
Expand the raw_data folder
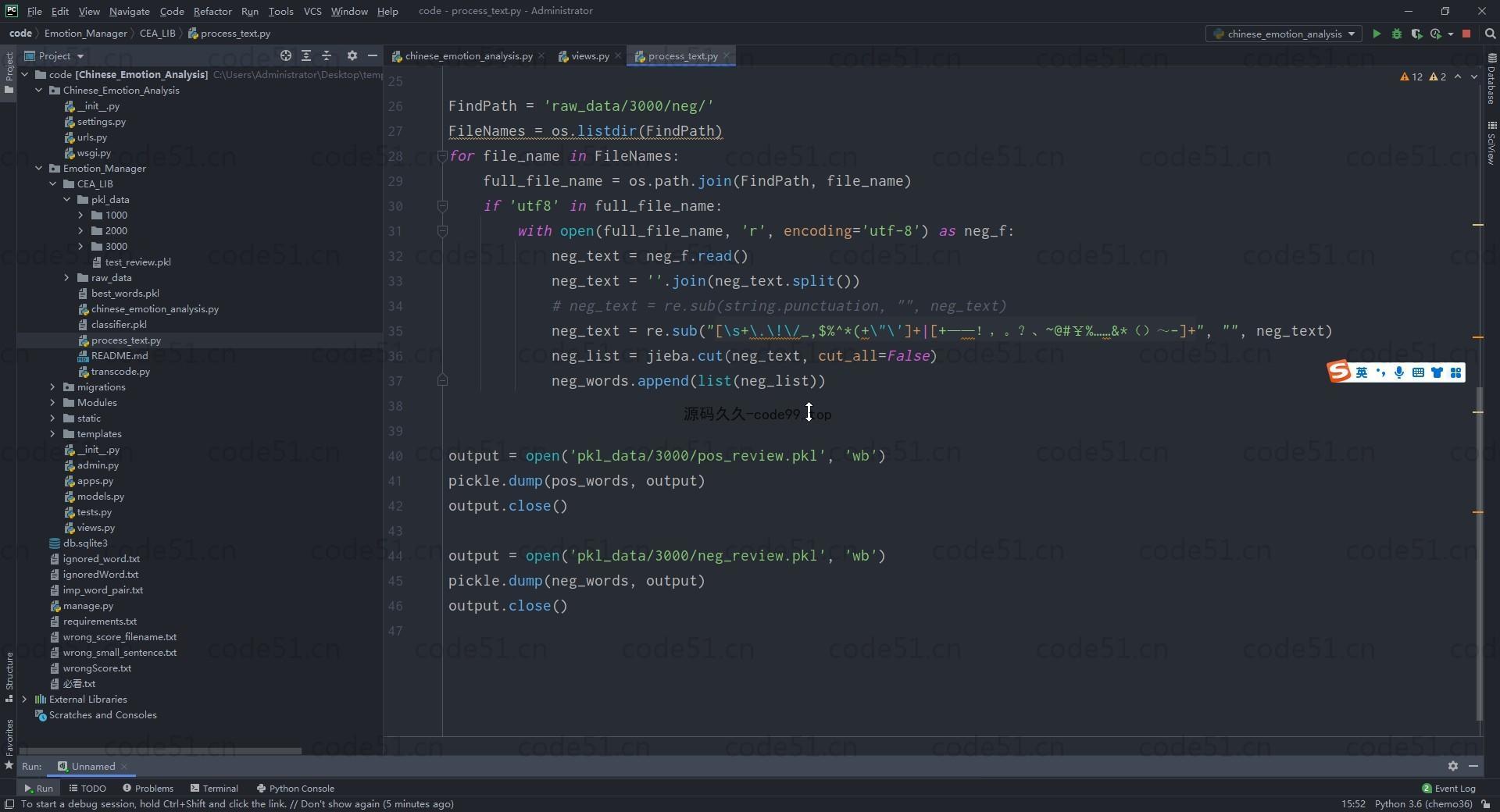pos(66,278)
